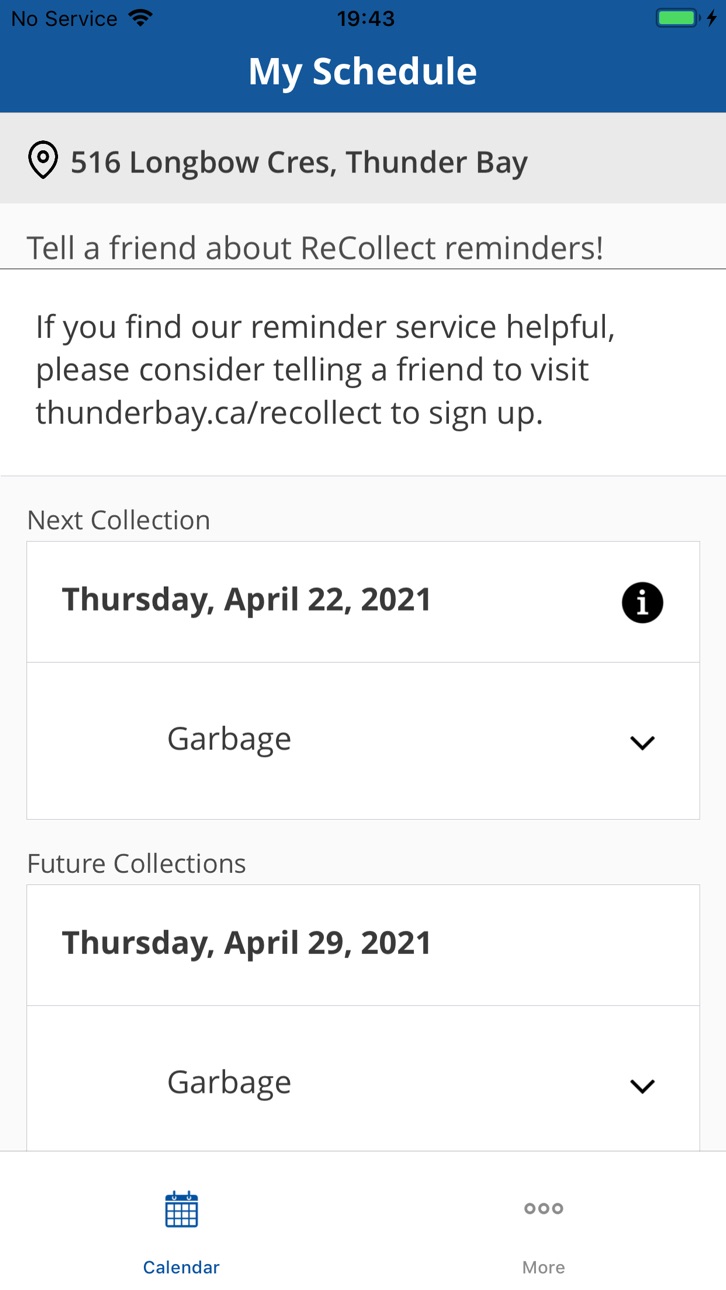Open info for April 22 collection
This screenshot has height=1290, width=726.
pos(642,602)
